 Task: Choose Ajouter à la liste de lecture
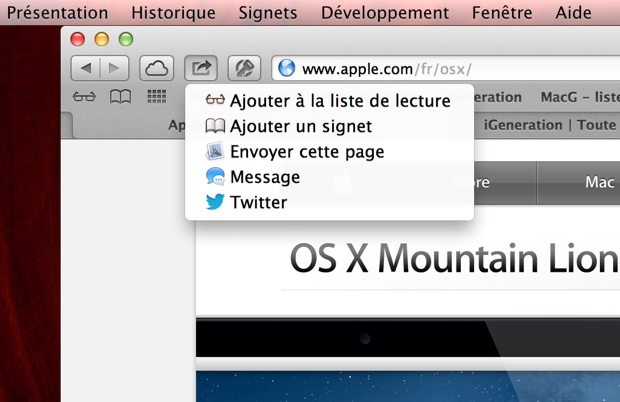[329, 101]
